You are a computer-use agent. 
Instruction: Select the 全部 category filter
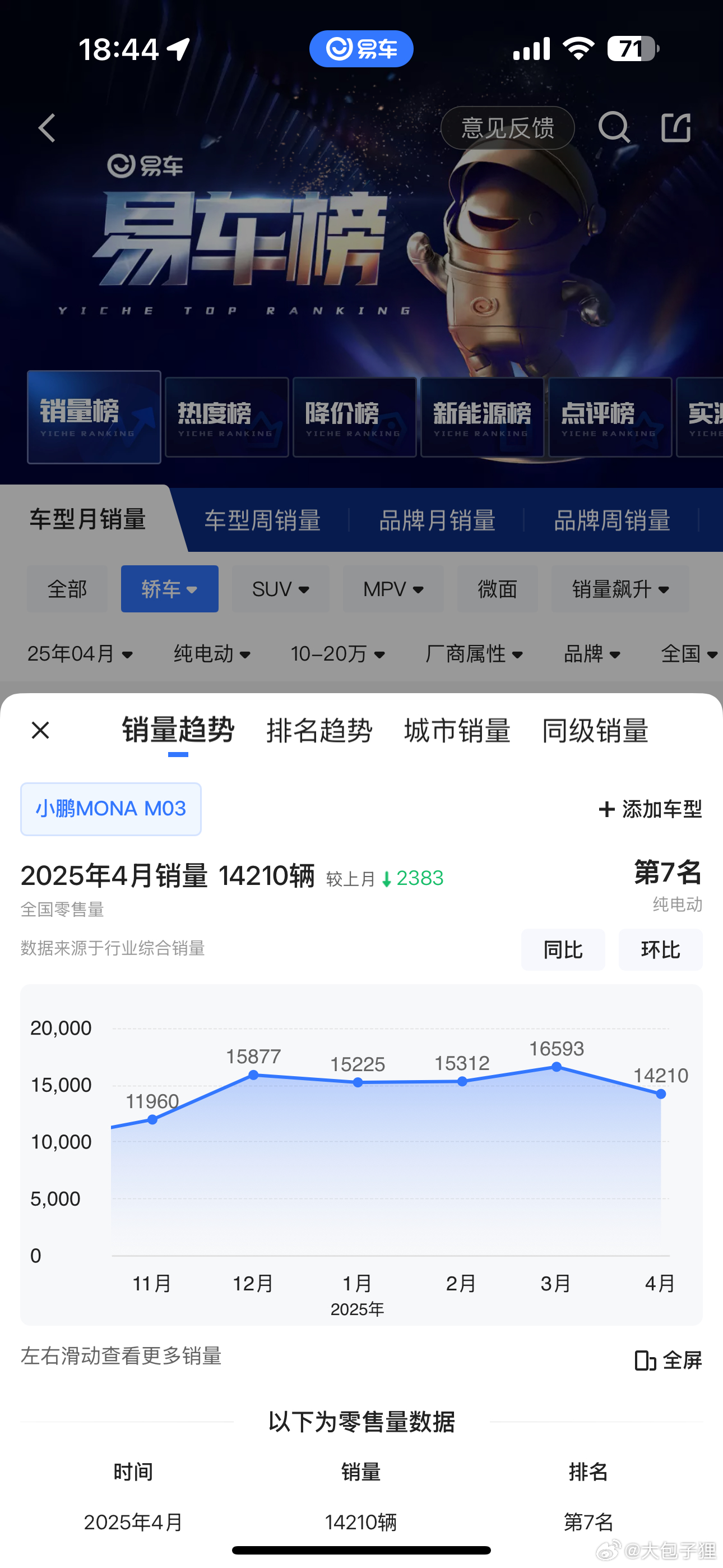(x=67, y=589)
